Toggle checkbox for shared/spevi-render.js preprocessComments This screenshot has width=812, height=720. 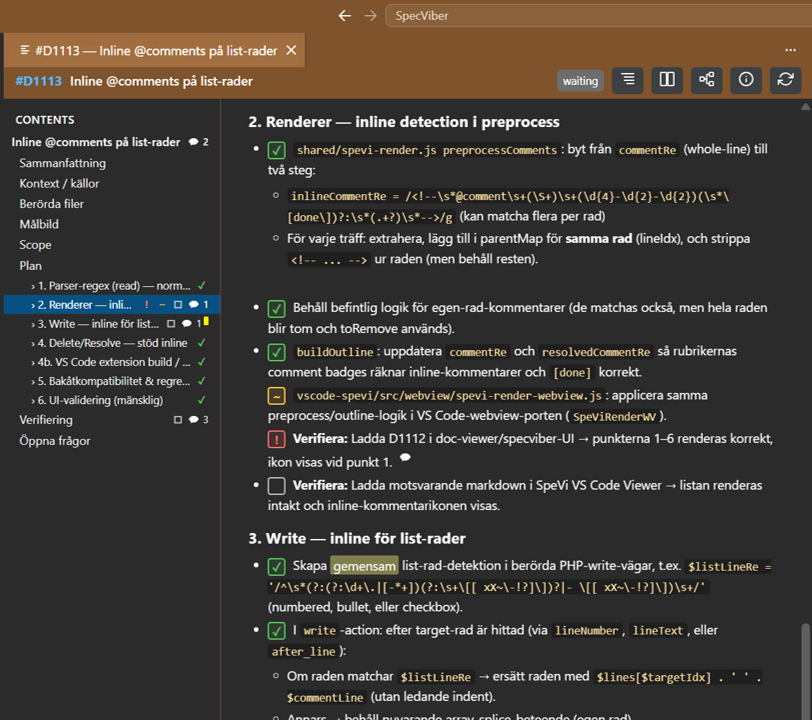pos(277,151)
